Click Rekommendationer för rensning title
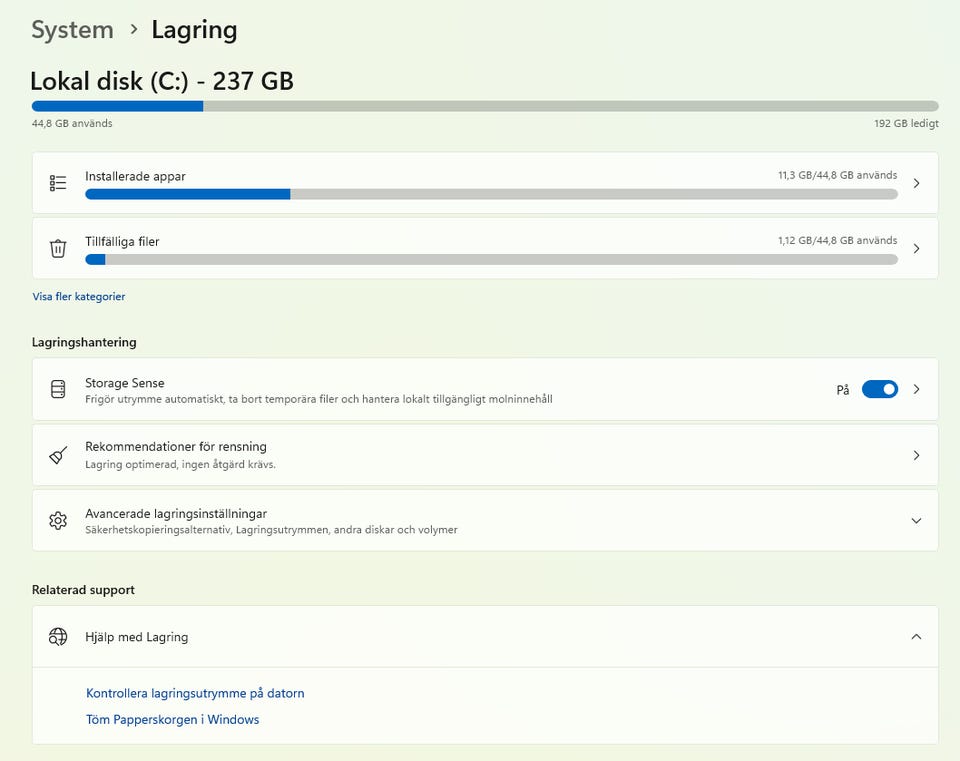The height and width of the screenshot is (761, 960). (x=176, y=446)
